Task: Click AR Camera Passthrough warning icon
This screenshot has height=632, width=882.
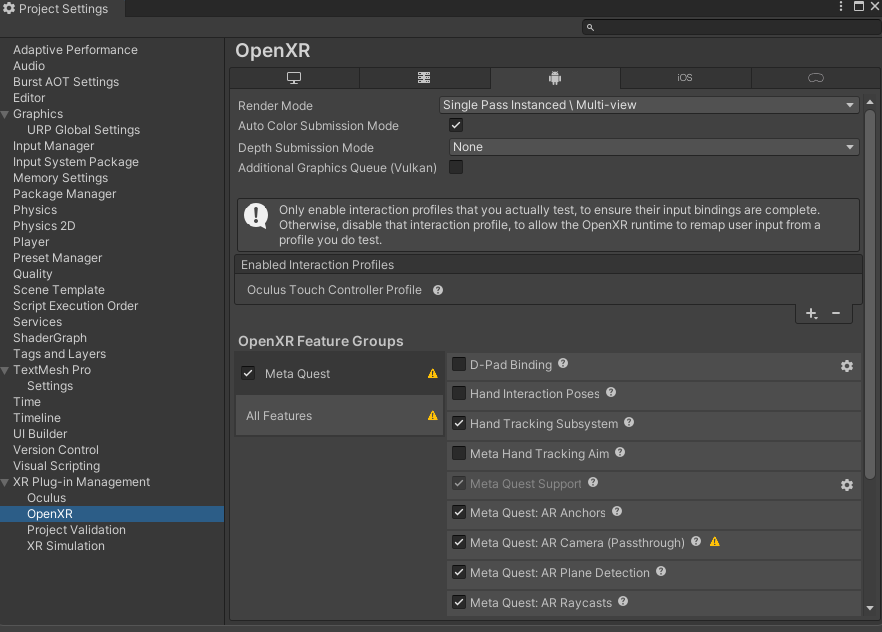Action: (714, 543)
